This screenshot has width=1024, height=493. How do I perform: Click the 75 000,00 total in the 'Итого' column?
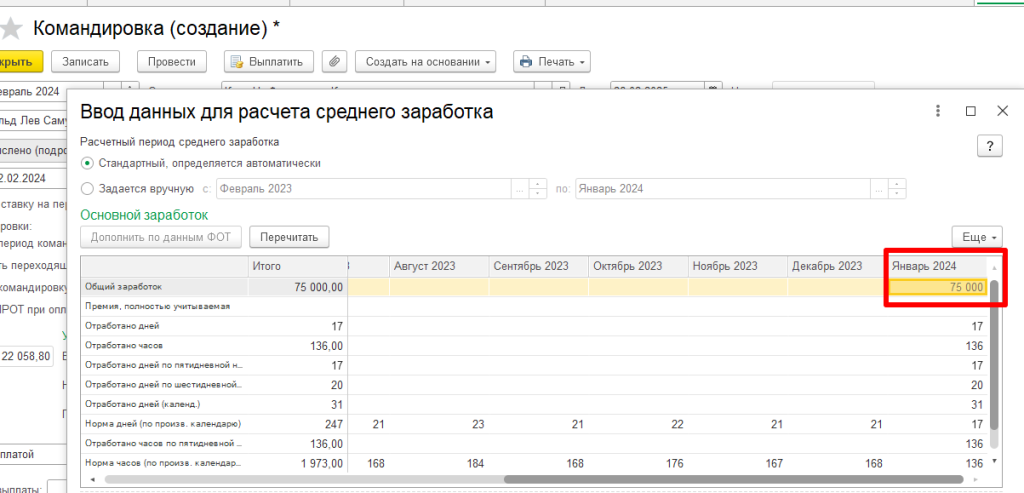click(319, 287)
